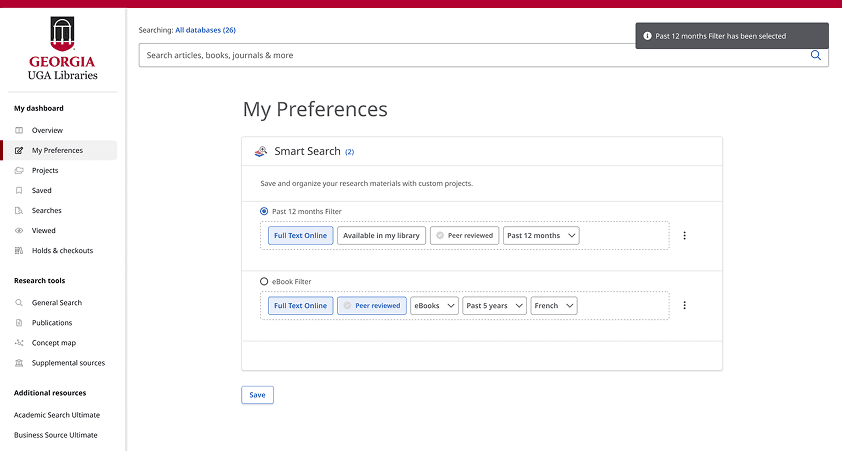Open options menu for Past 12 months Filter
Image resolution: width=842 pixels, height=451 pixels.
[x=685, y=236]
